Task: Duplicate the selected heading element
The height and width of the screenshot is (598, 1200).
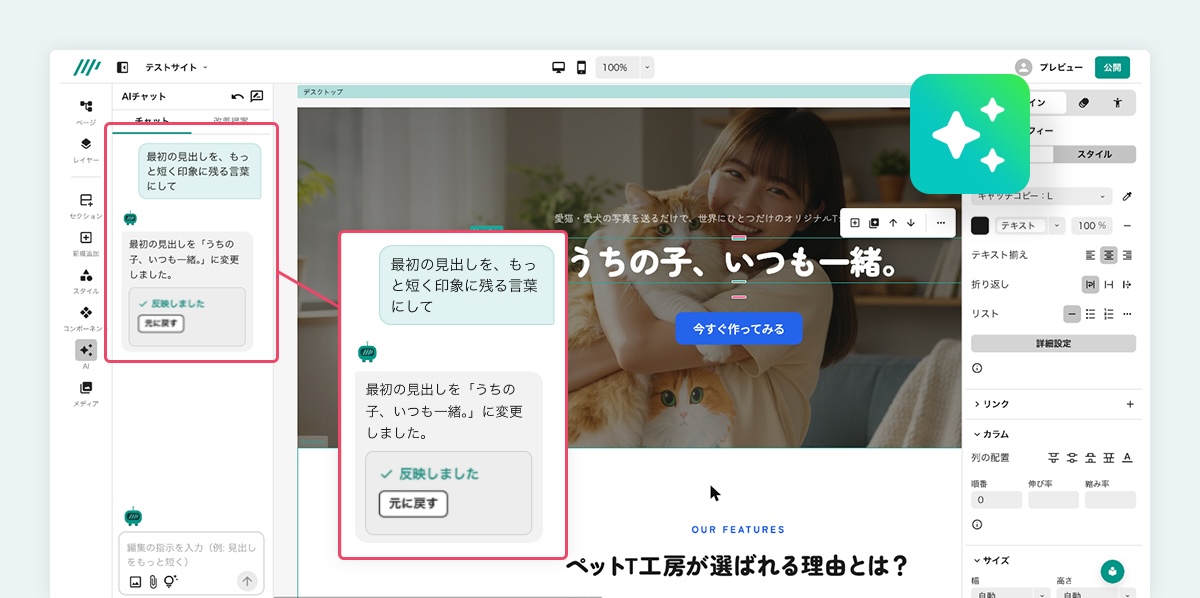Action: coord(874,223)
